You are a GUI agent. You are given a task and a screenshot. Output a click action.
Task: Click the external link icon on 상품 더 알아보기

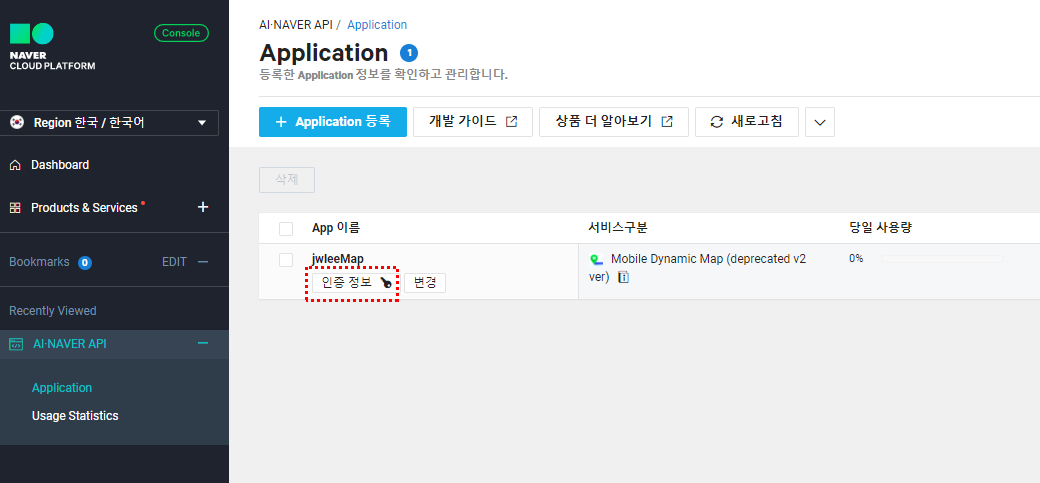coord(667,122)
